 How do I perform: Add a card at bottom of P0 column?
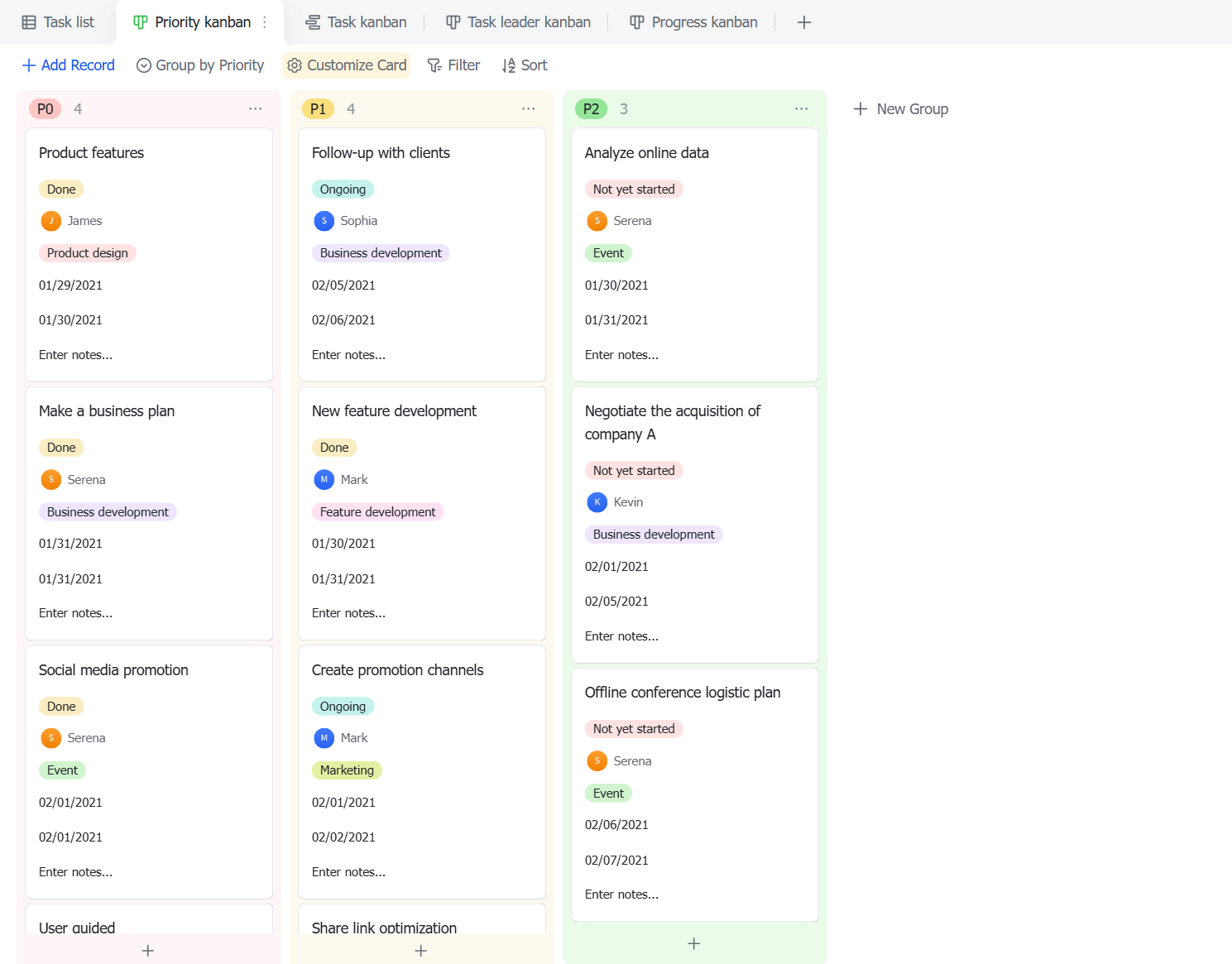coord(148,951)
